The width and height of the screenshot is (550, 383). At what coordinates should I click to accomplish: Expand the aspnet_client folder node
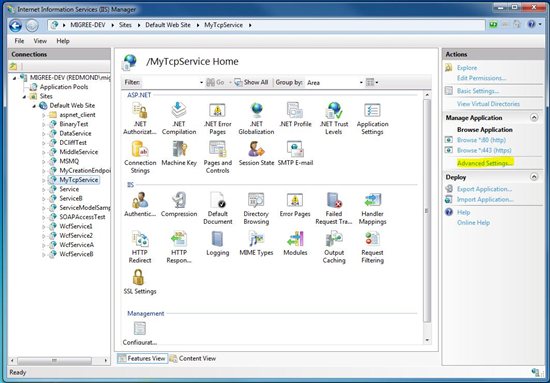44,115
